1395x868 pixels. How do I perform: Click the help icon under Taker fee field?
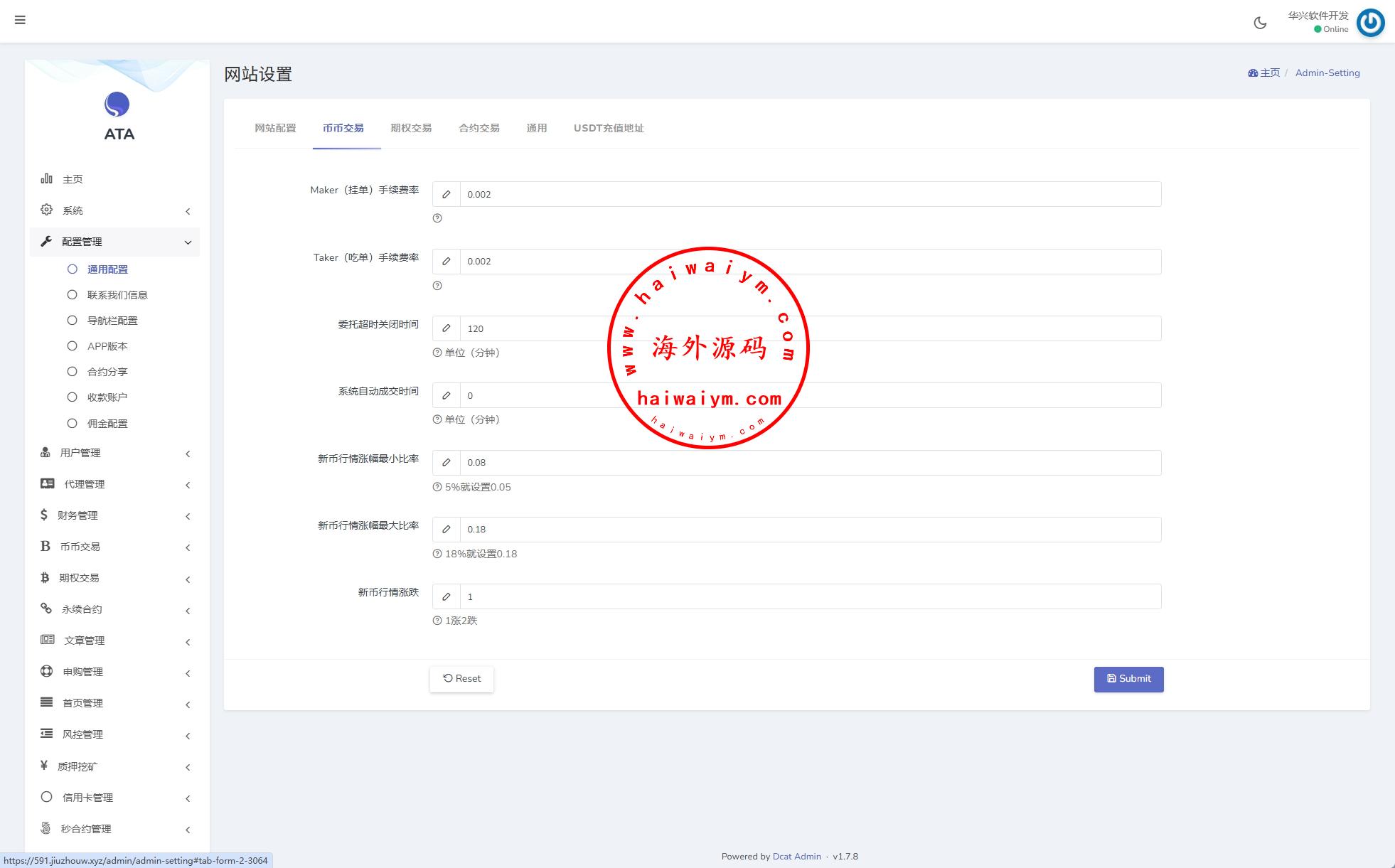[437, 286]
